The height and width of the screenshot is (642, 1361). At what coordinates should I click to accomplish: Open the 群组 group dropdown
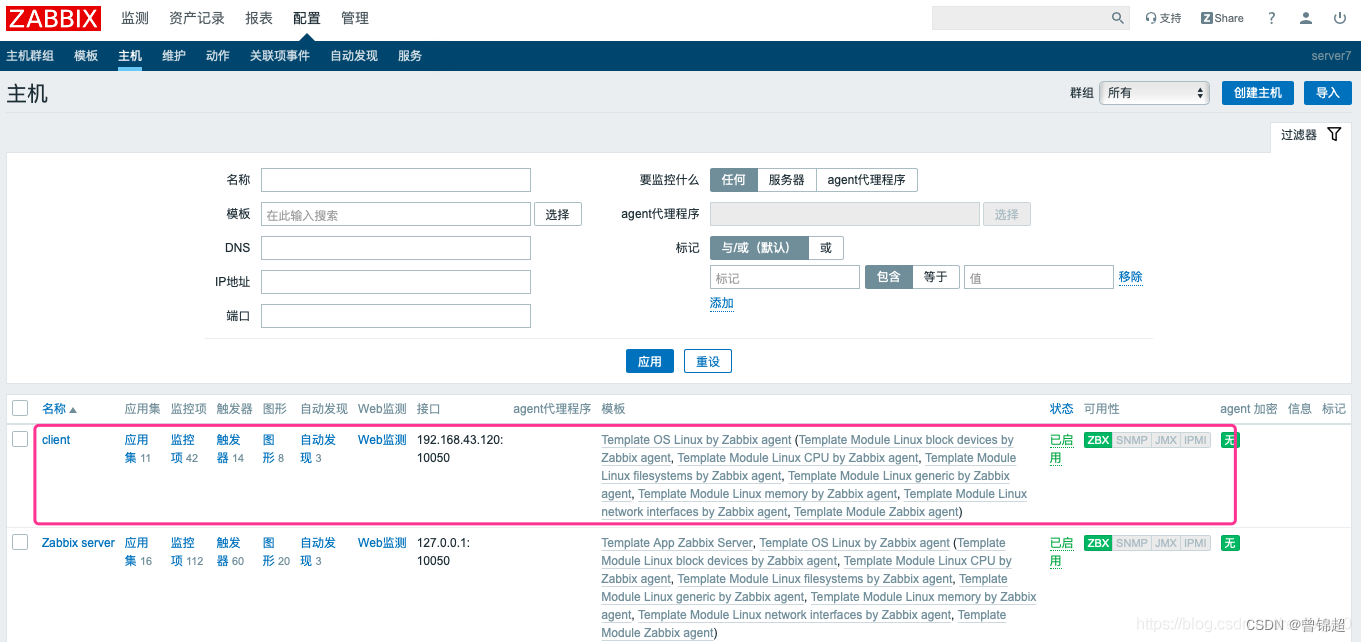pyautogui.click(x=1155, y=93)
